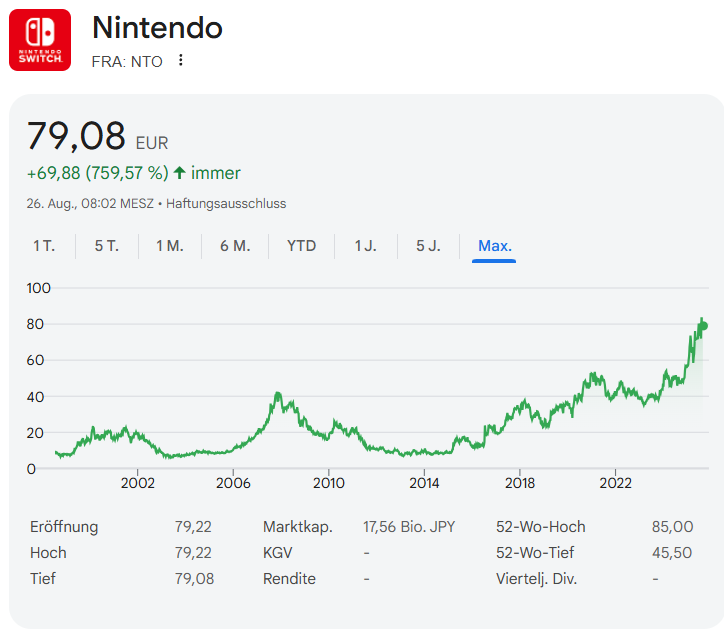Click the Eröffnung value 79,22
This screenshot has height=634, width=724.
point(193,527)
